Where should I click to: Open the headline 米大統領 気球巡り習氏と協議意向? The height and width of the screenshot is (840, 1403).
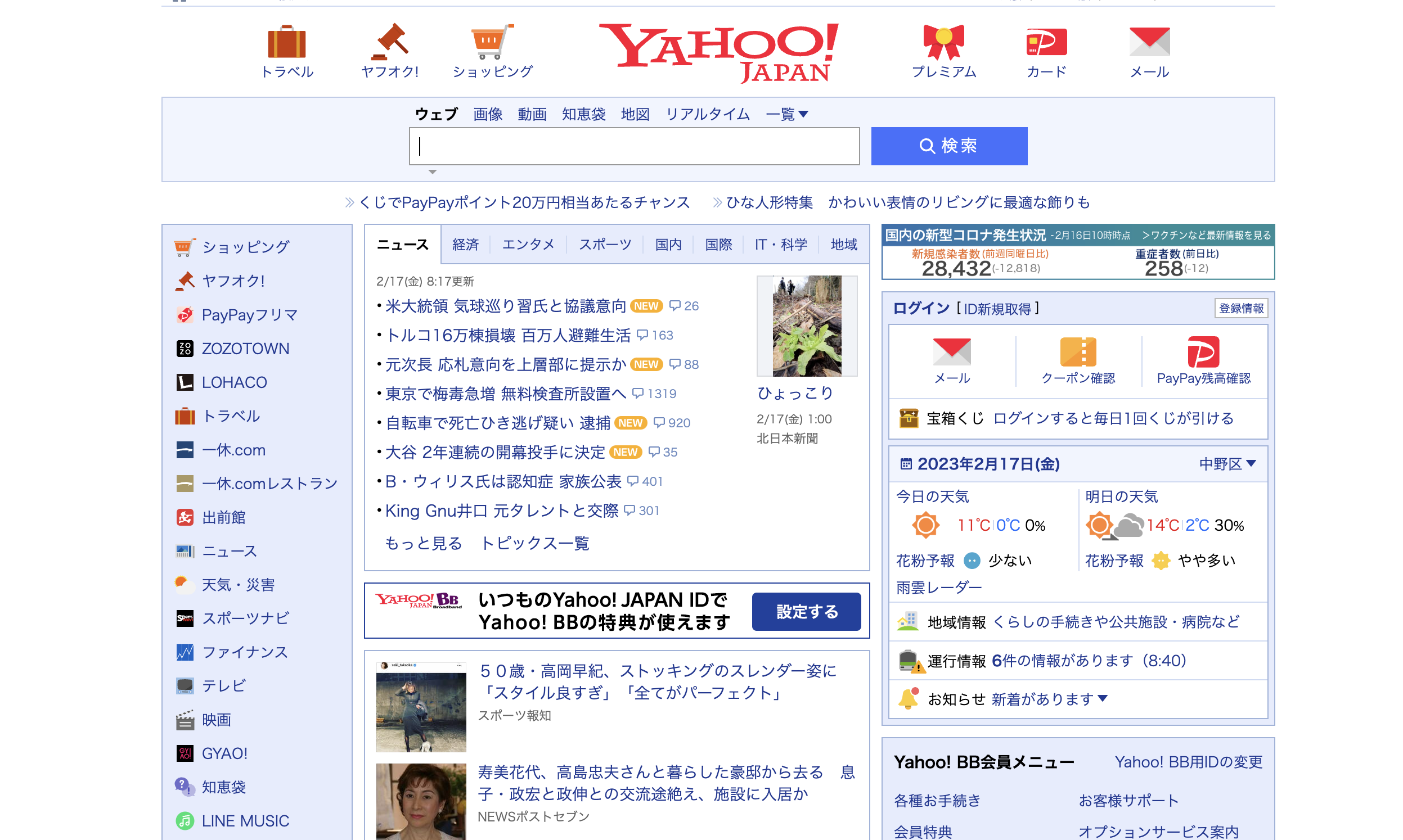pos(506,306)
